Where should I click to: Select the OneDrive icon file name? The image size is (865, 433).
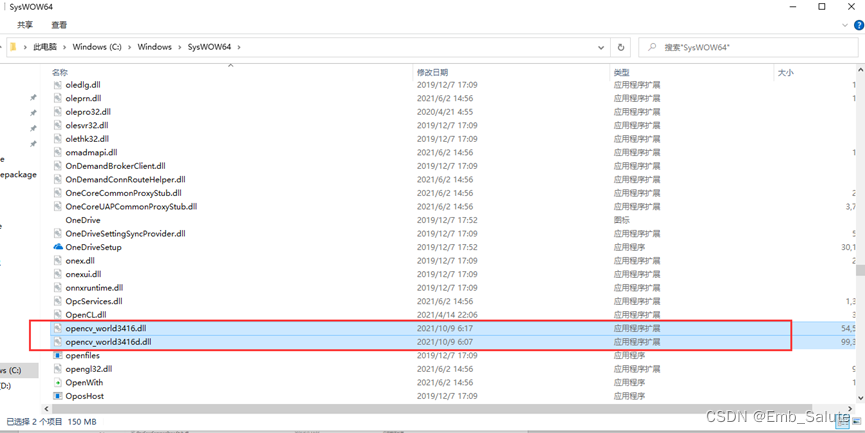[x=83, y=220]
